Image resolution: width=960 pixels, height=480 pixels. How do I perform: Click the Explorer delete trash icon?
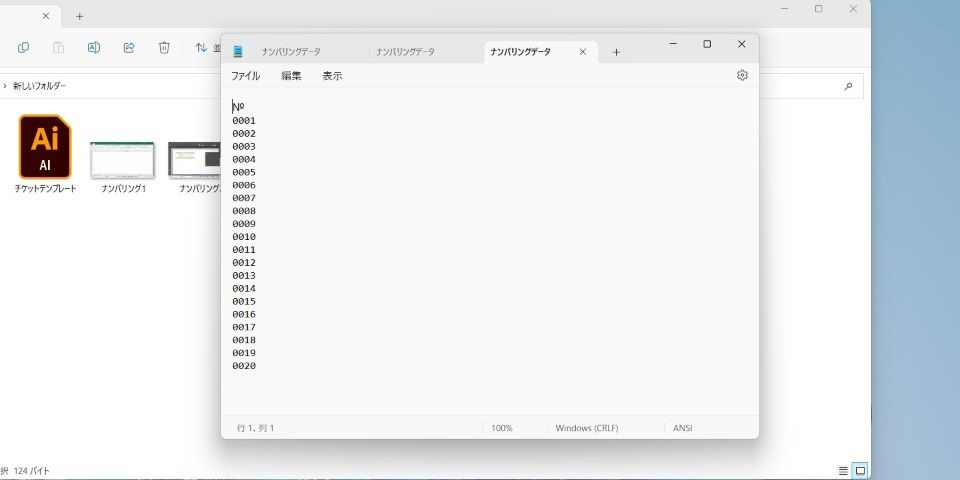coord(164,47)
